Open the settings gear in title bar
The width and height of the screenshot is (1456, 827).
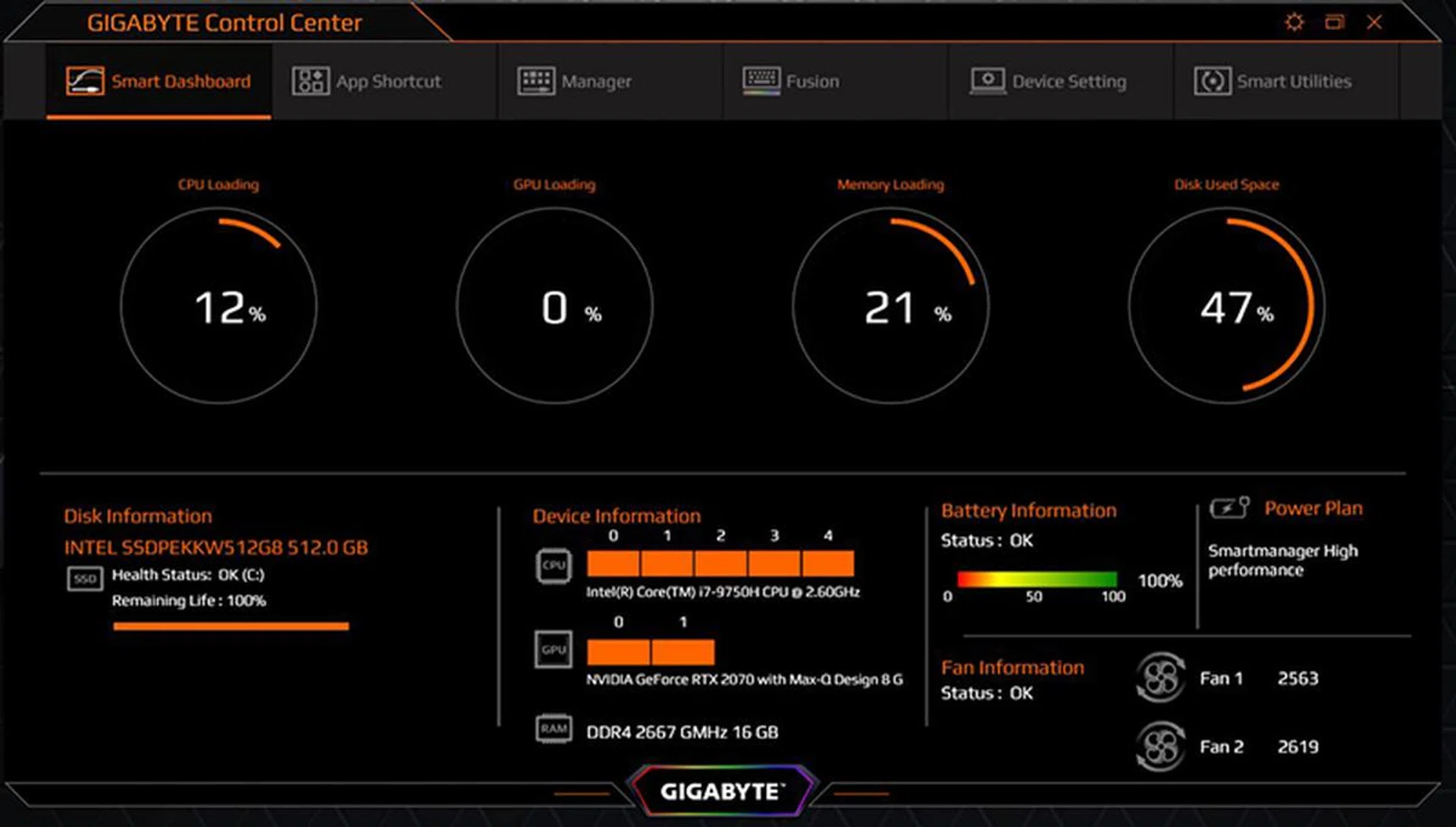coord(1294,22)
